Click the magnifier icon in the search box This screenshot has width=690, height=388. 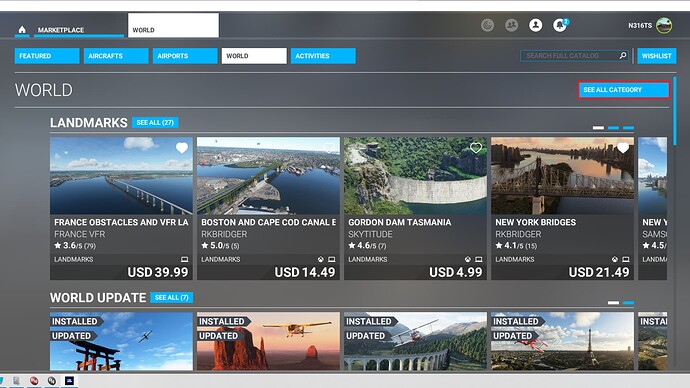point(623,55)
